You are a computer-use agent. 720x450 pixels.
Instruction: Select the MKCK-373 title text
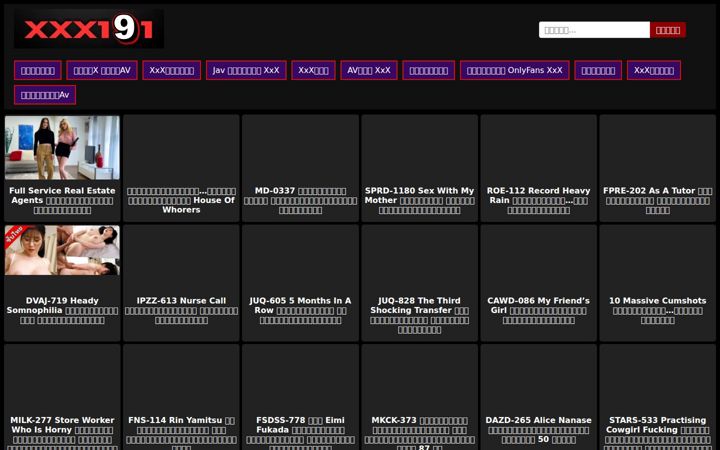[420, 434]
